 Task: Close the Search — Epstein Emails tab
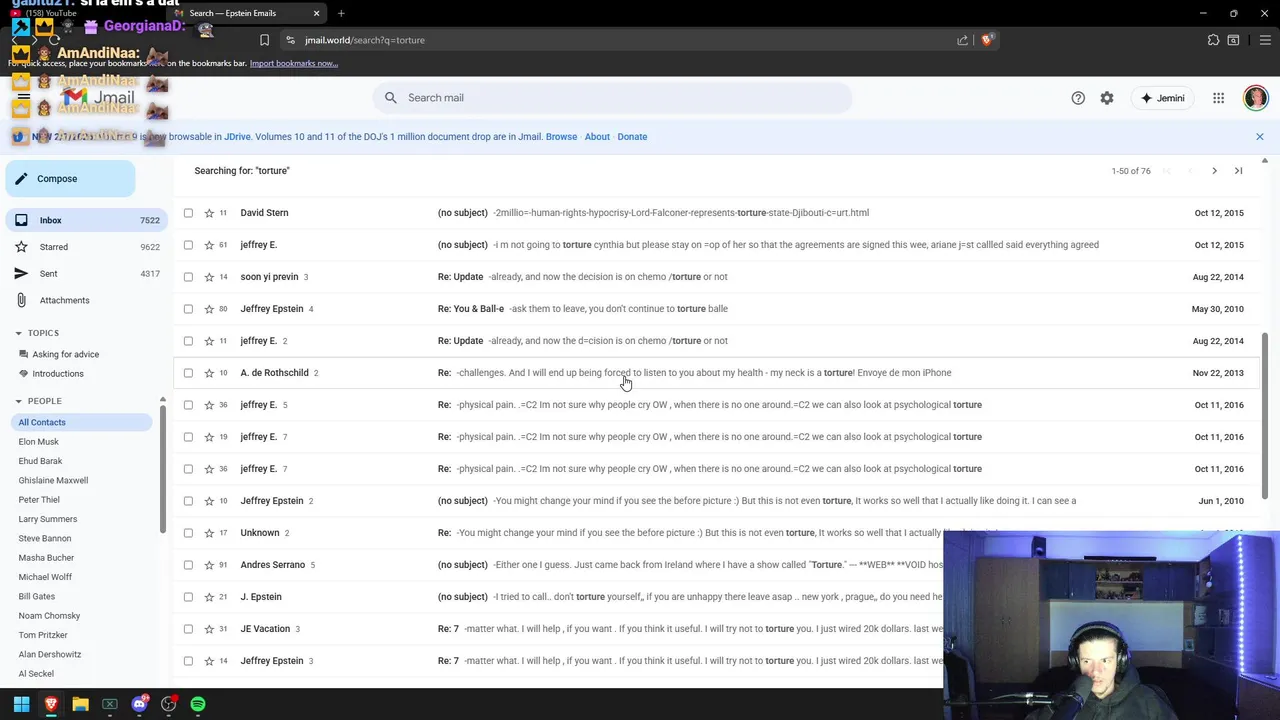click(x=316, y=13)
